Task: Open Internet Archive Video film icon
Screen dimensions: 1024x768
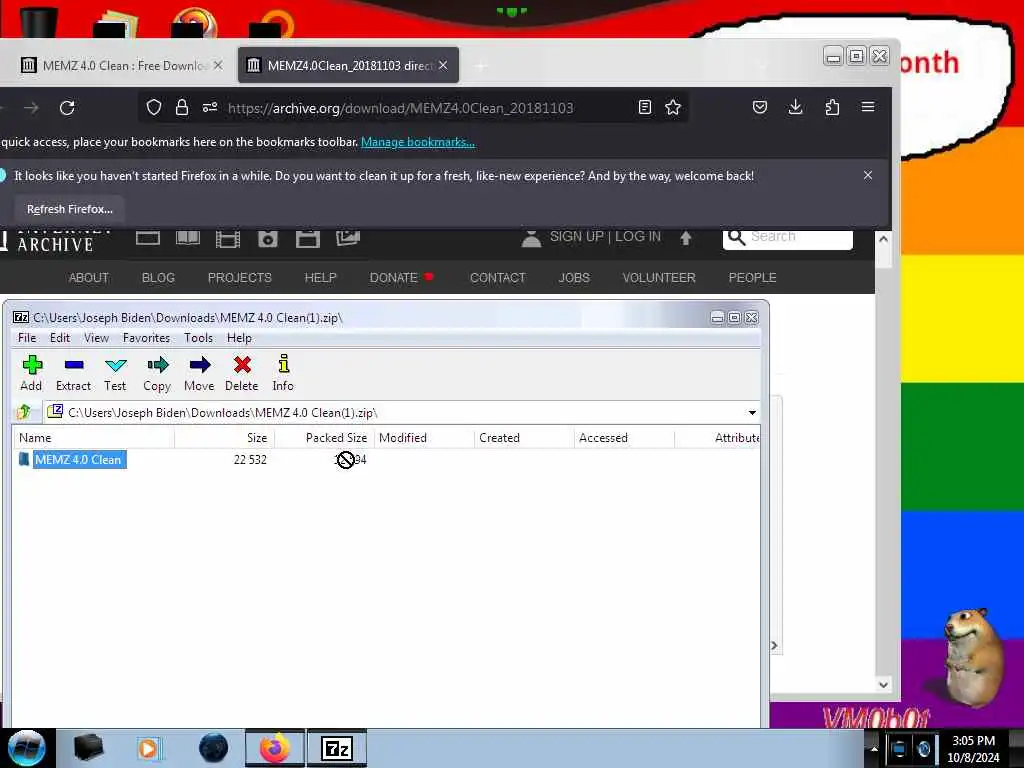Action: (x=228, y=239)
